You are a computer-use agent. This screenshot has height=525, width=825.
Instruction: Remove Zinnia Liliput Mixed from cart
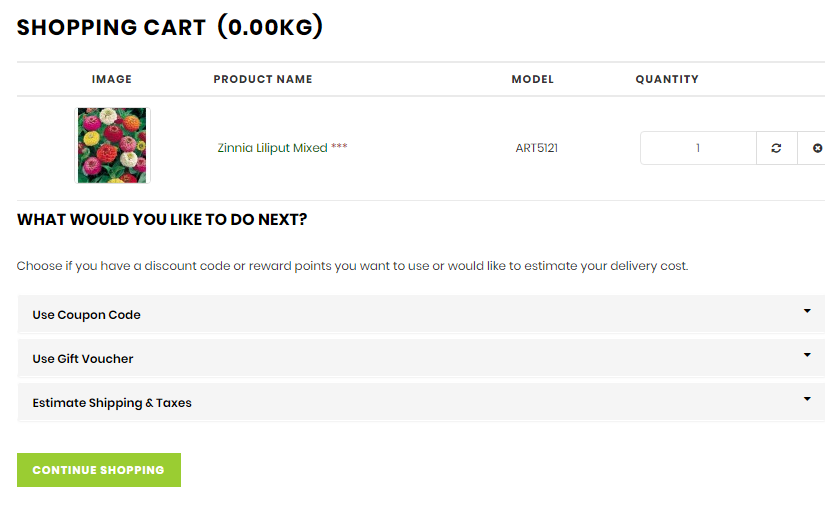tap(816, 148)
